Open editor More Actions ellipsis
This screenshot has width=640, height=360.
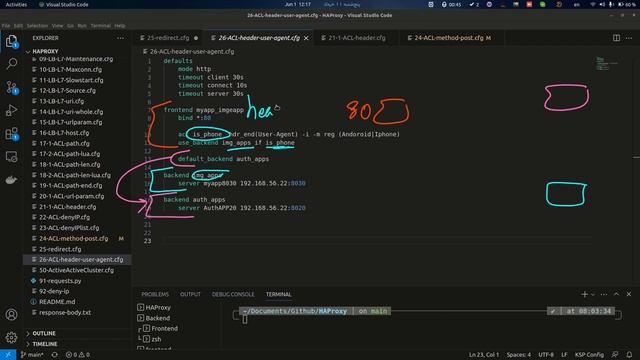pos(629,38)
